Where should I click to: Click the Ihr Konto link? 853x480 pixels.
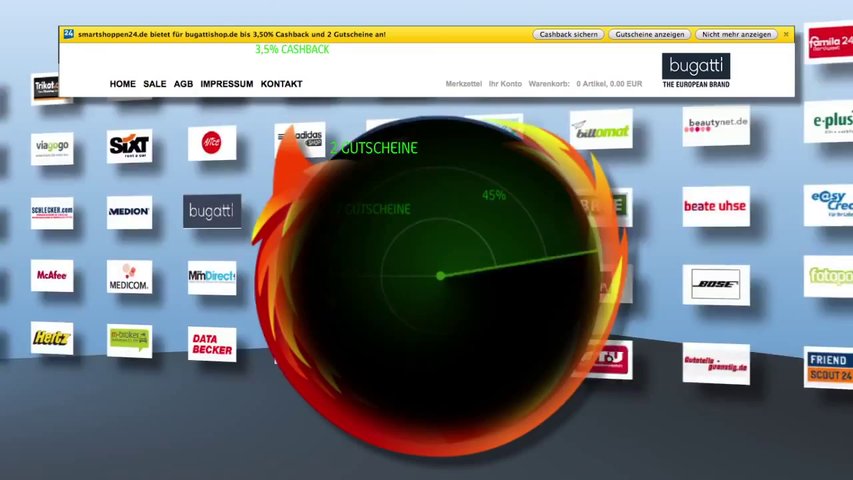point(504,85)
